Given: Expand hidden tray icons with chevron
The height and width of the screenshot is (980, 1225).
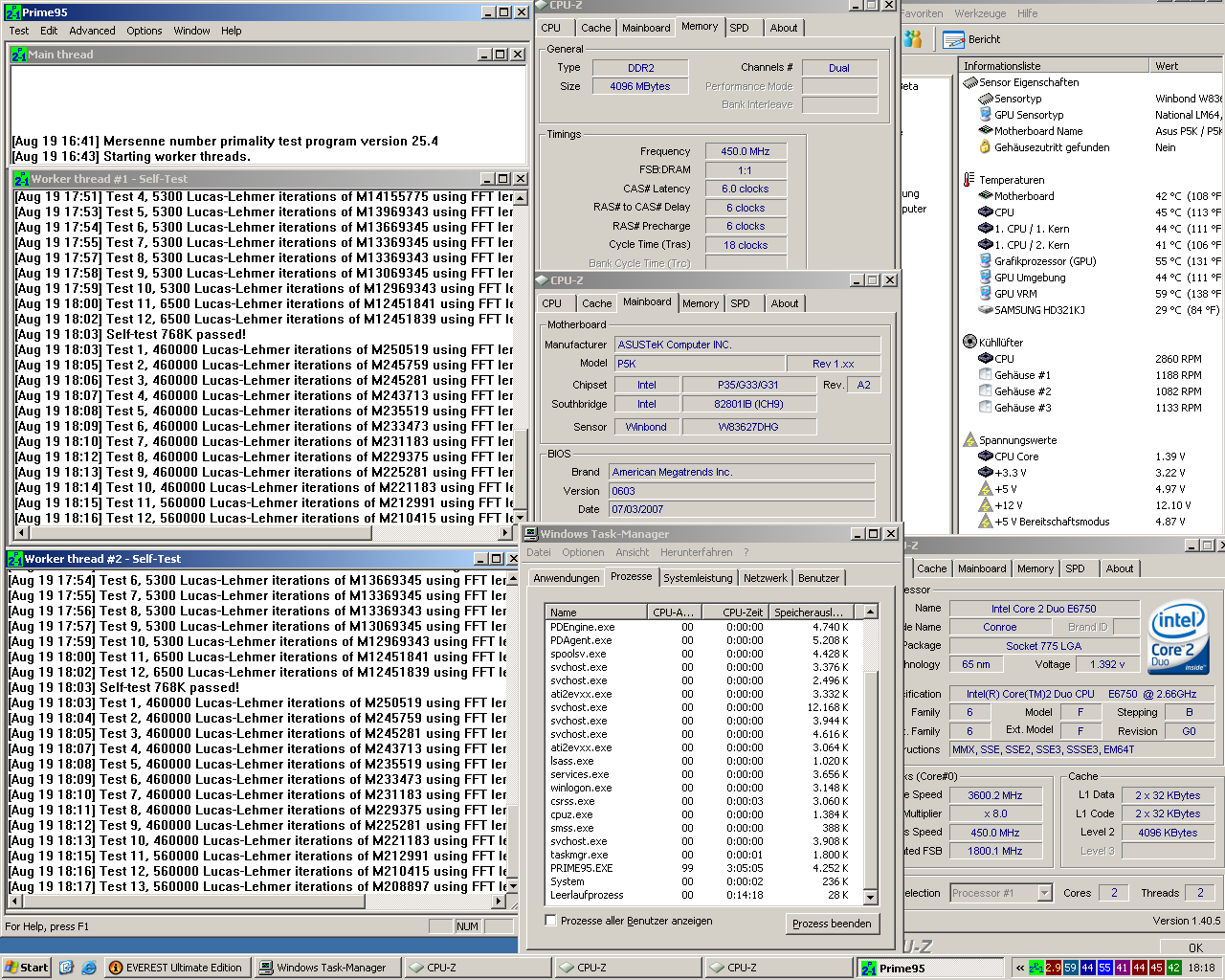Looking at the screenshot, I should (x=1020, y=968).
